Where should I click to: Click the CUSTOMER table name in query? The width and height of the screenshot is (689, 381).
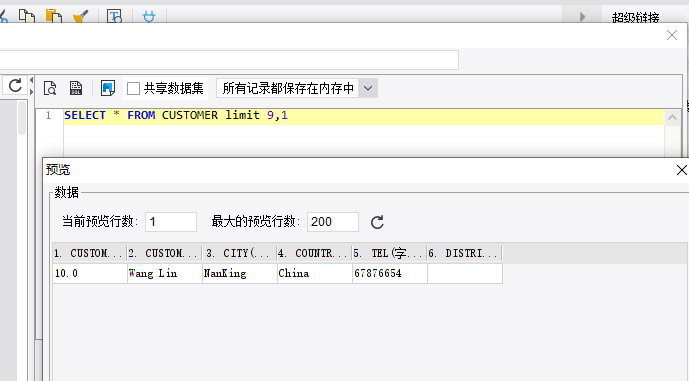point(190,115)
